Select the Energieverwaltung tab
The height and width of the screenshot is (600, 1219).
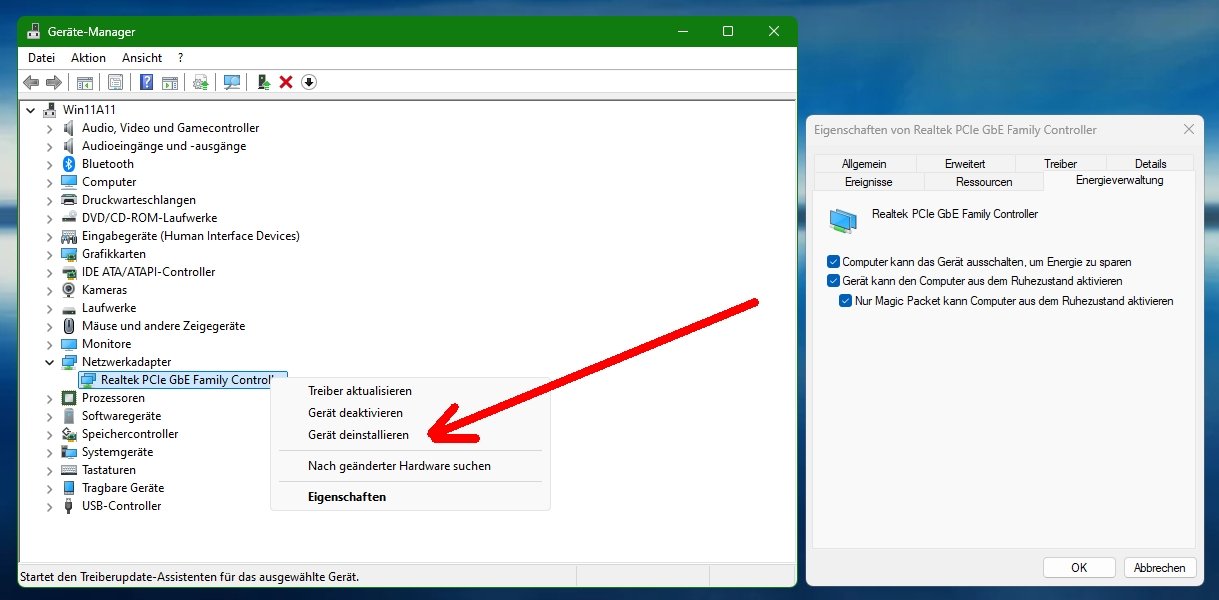click(1119, 180)
